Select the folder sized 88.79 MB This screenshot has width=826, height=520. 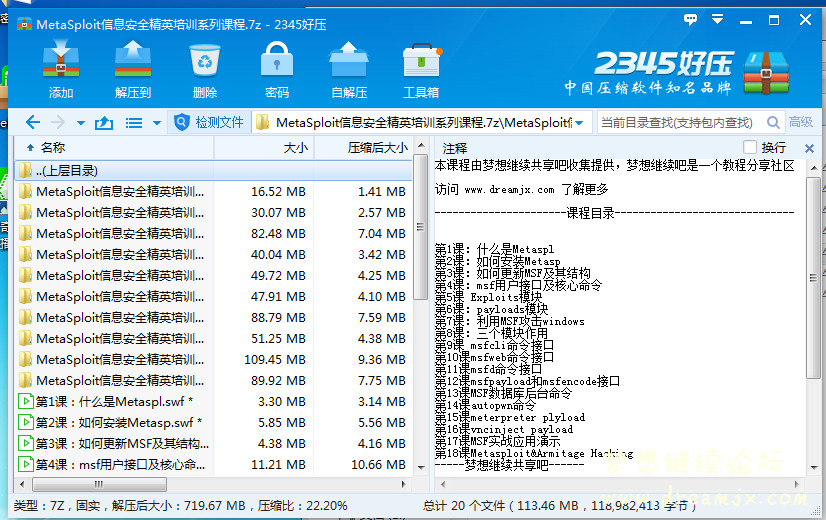pyautogui.click(x=213, y=318)
